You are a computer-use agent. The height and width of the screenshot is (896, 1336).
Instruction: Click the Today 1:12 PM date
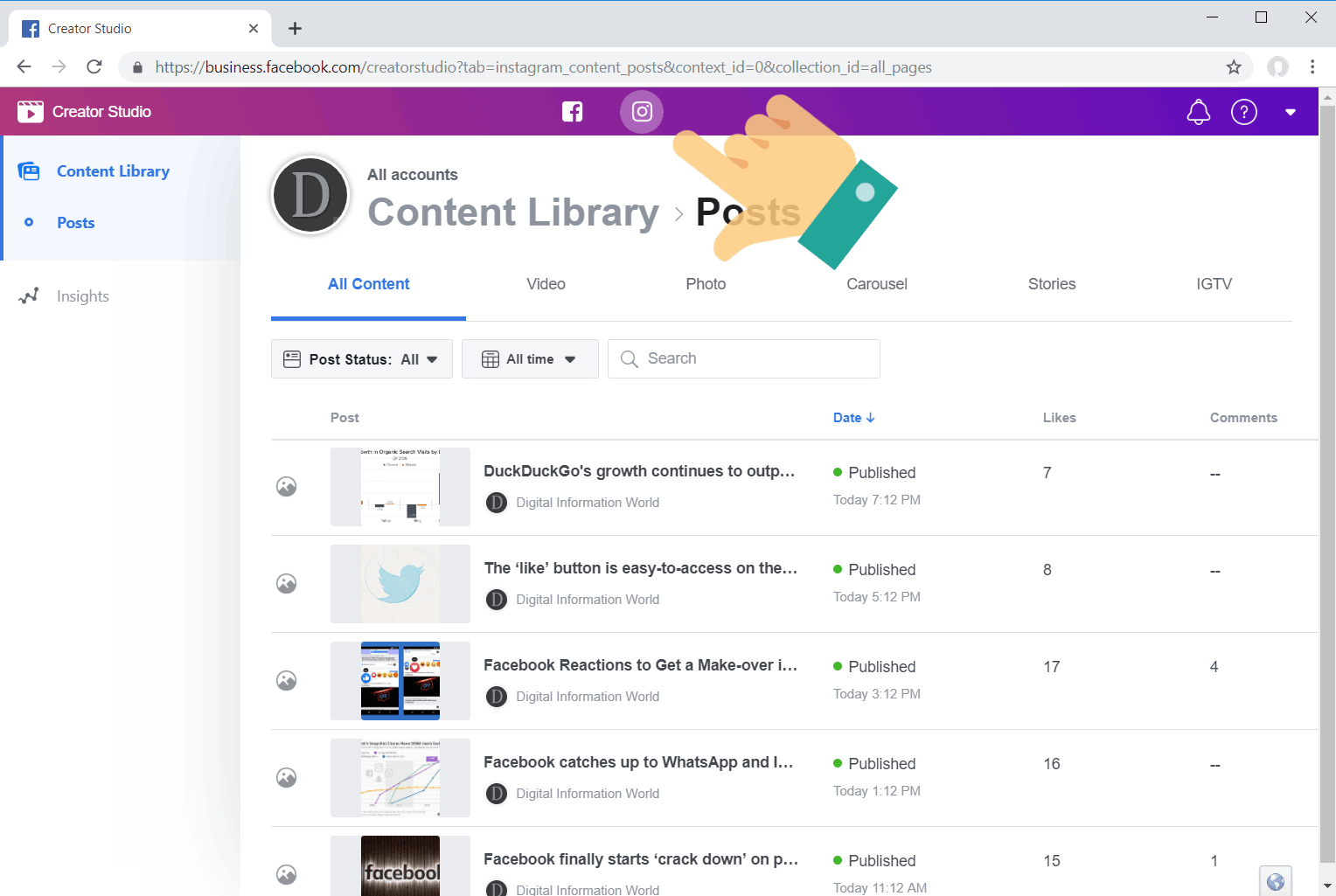[x=877, y=791]
